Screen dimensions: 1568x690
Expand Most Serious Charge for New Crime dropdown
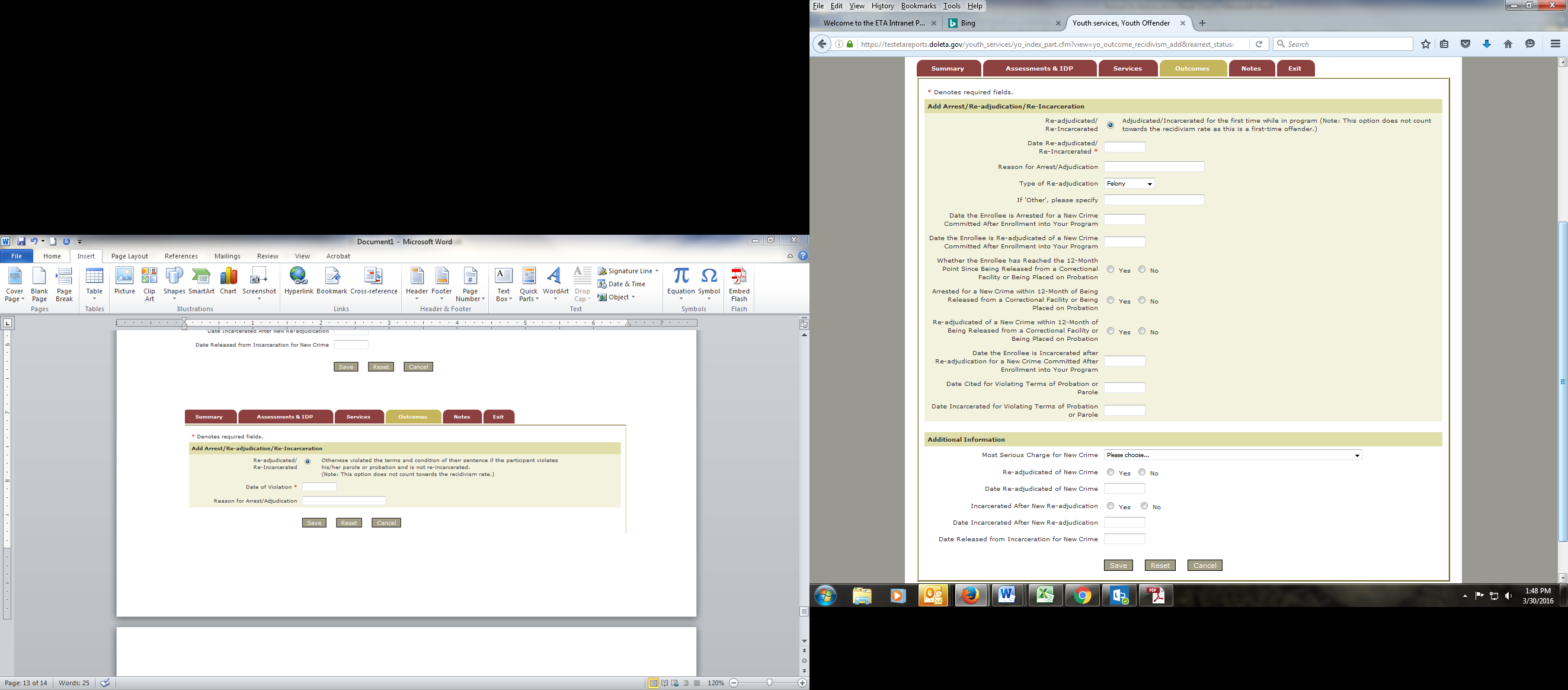point(1232,455)
